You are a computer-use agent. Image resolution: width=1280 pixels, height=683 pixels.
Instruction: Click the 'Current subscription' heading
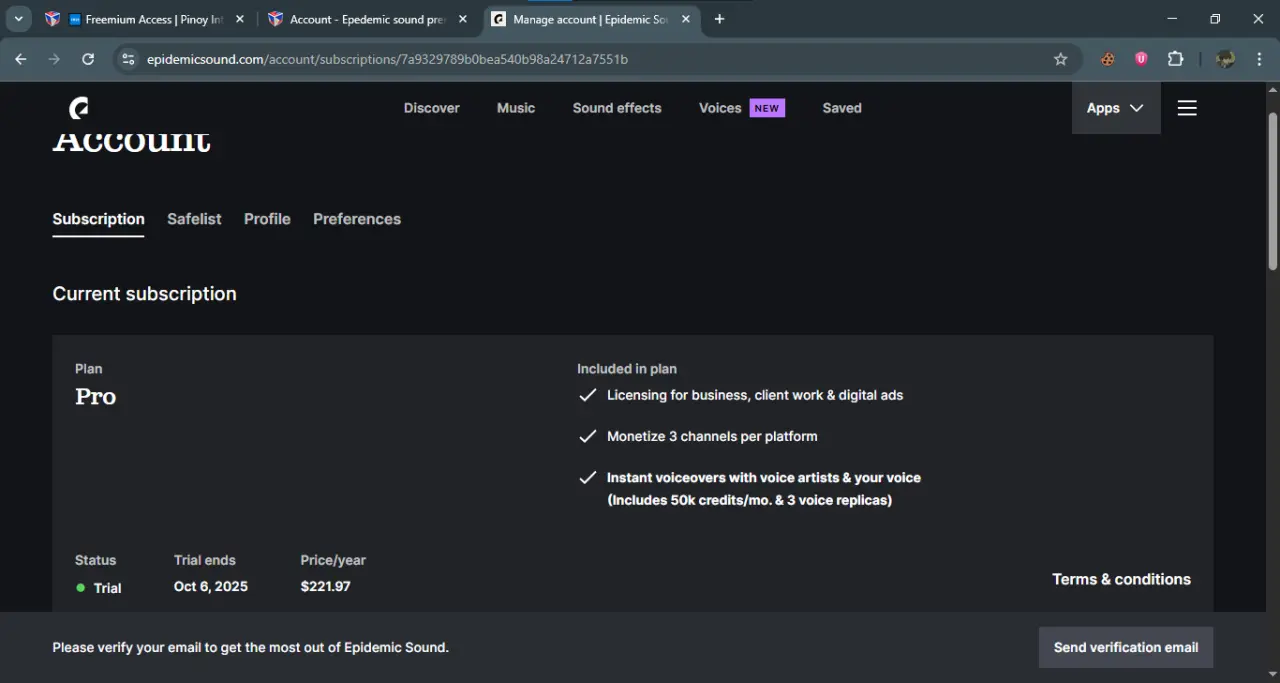[145, 294]
